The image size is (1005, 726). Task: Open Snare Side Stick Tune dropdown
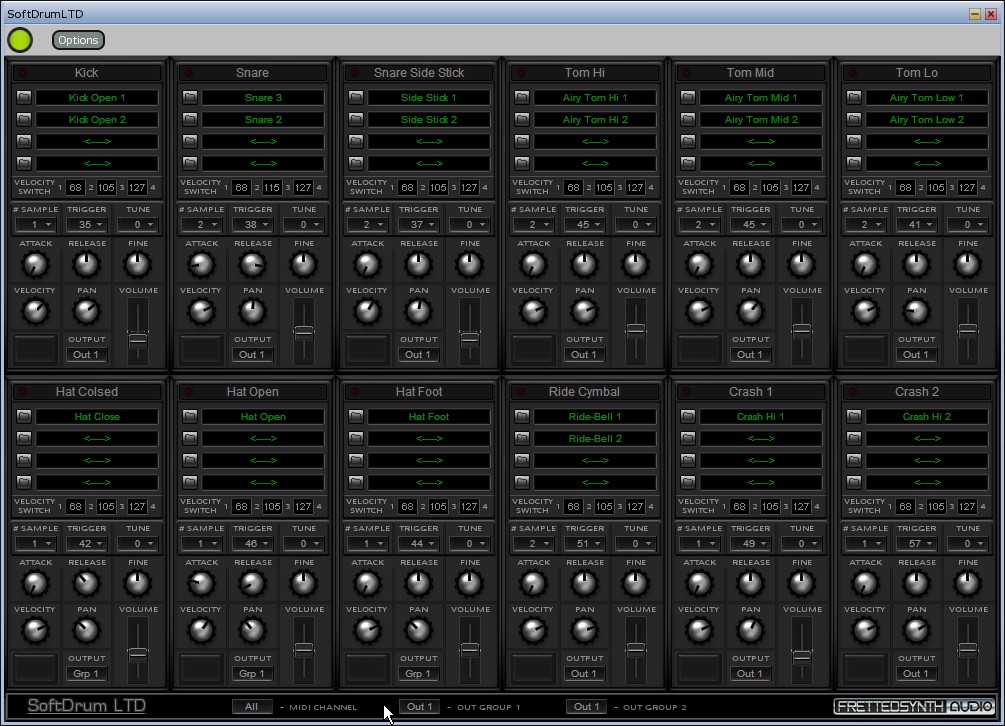click(x=470, y=224)
